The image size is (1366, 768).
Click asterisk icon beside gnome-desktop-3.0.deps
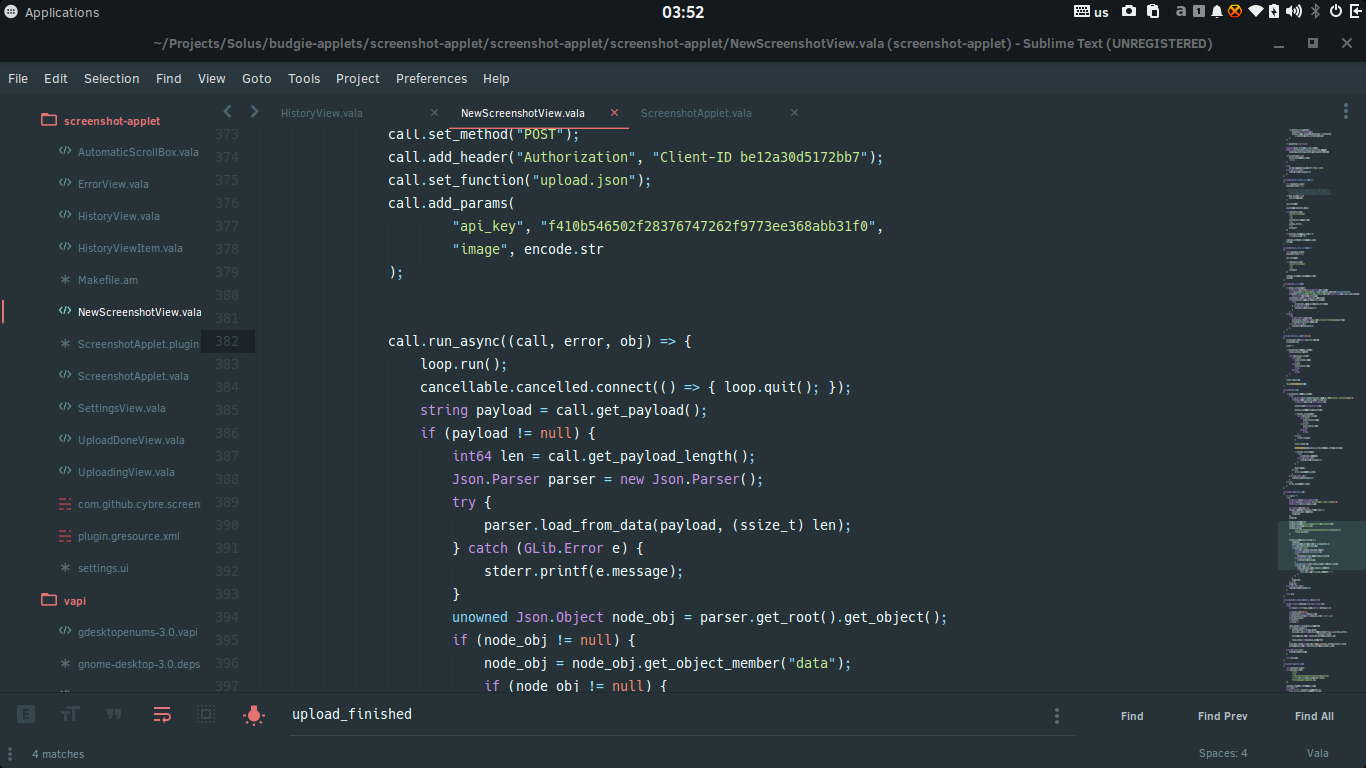65,664
